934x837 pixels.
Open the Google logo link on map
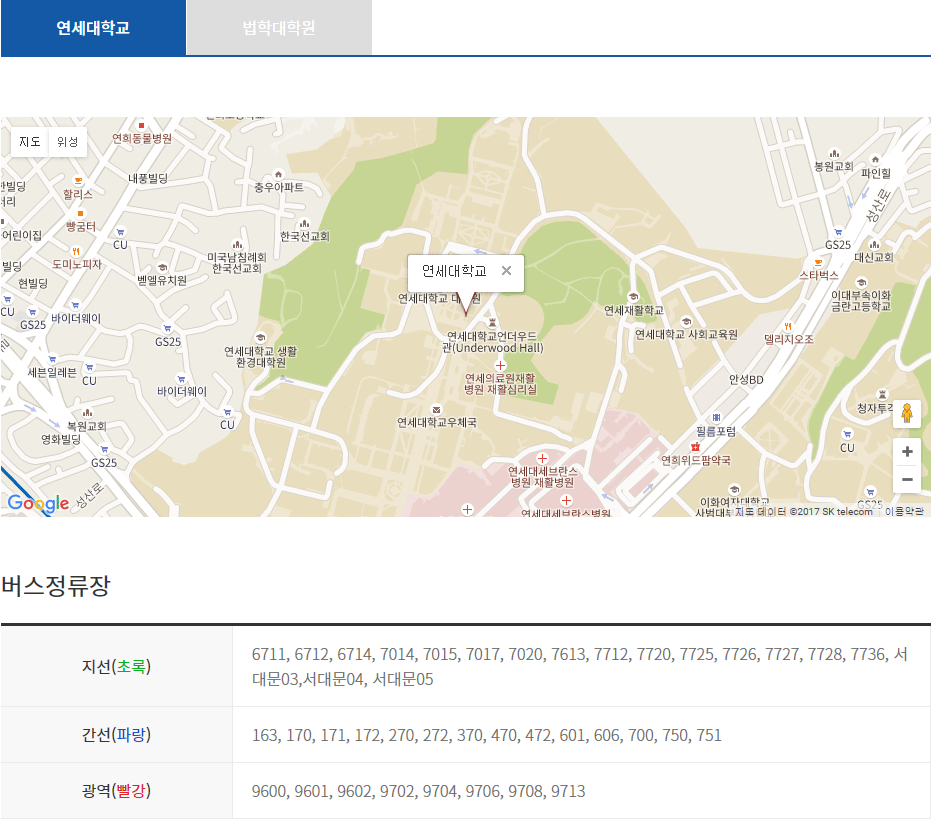38,503
